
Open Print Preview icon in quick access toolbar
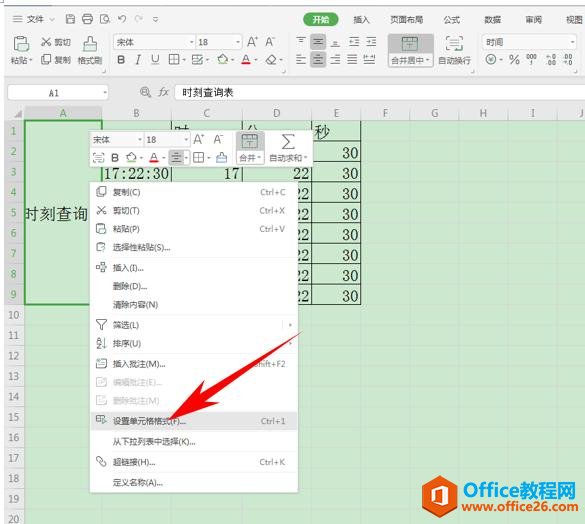[x=105, y=19]
